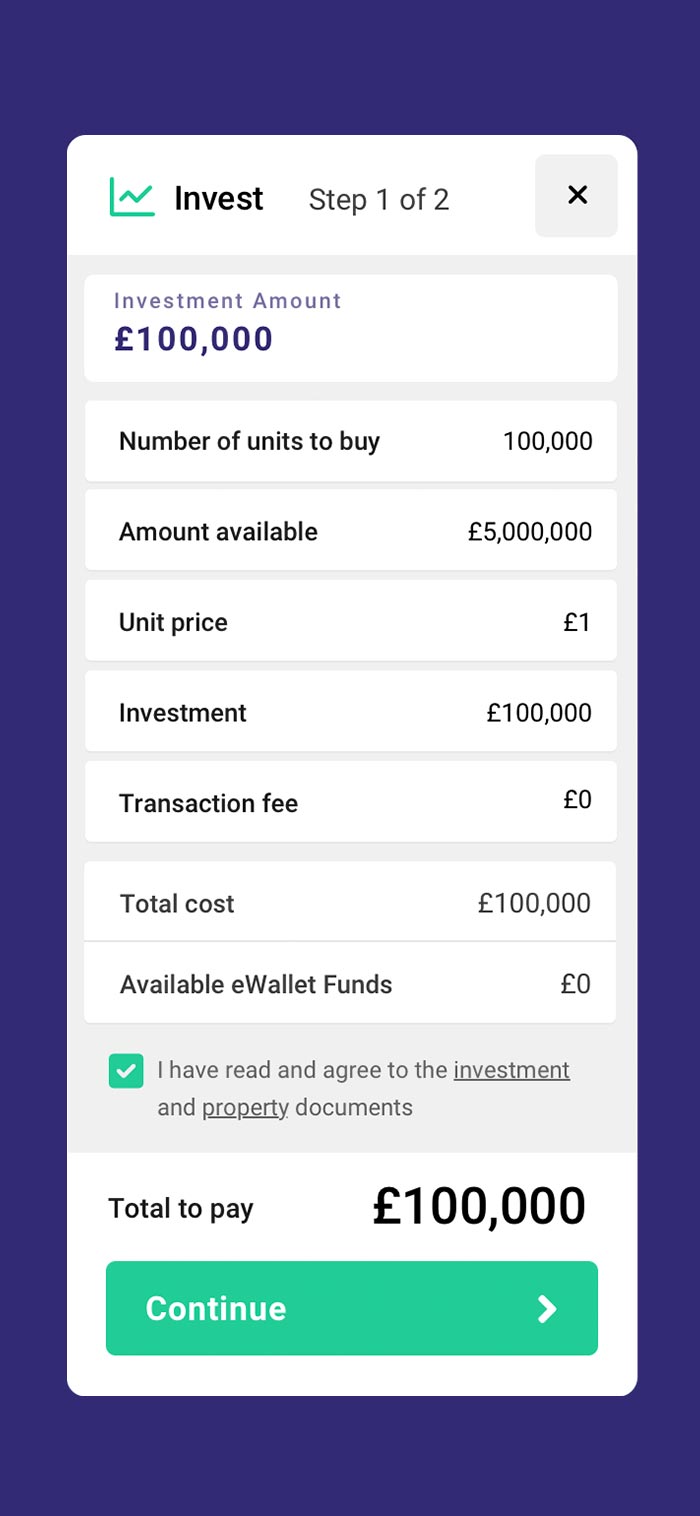Click the £100,000 total to pay amount
Image resolution: width=700 pixels, height=1516 pixels.
point(479,1206)
